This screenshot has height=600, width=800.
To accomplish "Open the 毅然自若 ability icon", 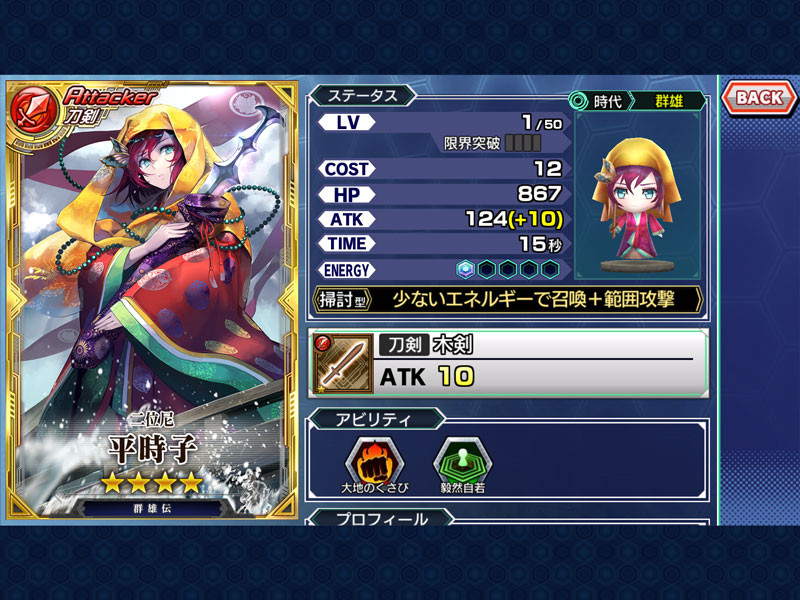I will point(462,463).
